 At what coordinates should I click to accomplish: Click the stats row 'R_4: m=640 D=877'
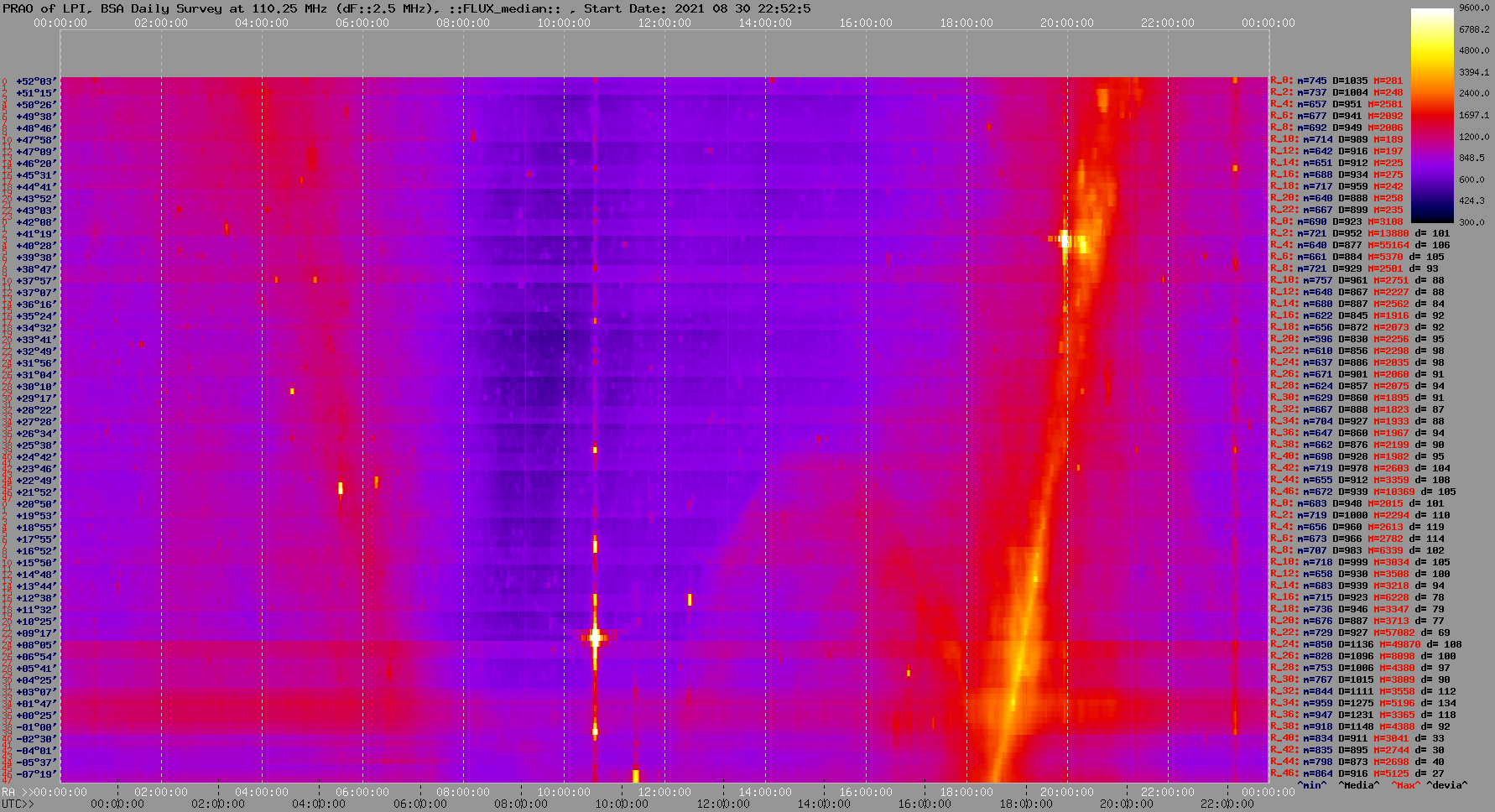click(x=1360, y=246)
